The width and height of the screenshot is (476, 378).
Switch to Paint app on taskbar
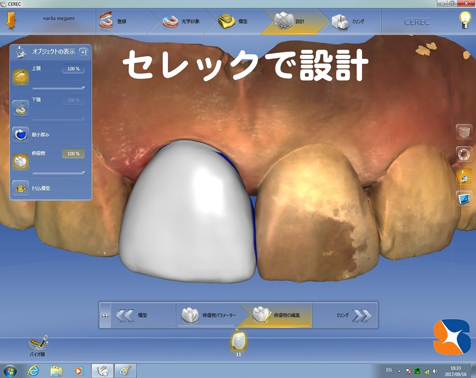click(x=125, y=371)
